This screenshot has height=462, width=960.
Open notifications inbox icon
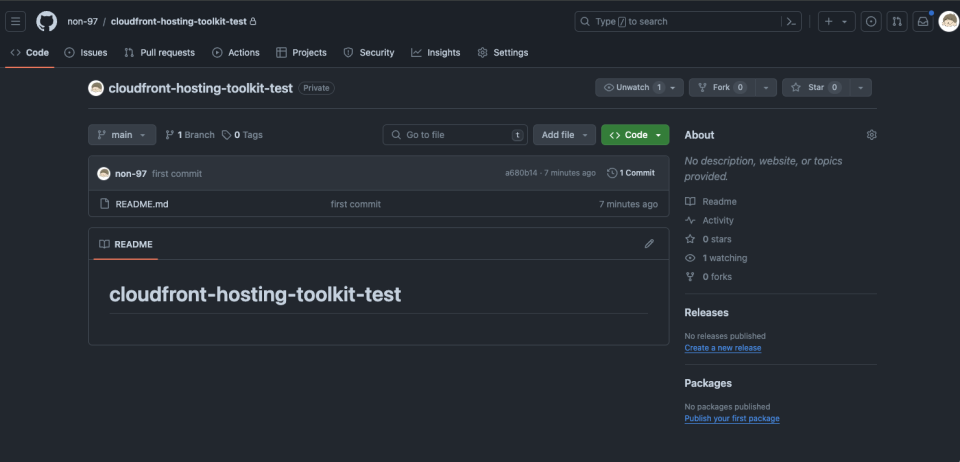(923, 21)
